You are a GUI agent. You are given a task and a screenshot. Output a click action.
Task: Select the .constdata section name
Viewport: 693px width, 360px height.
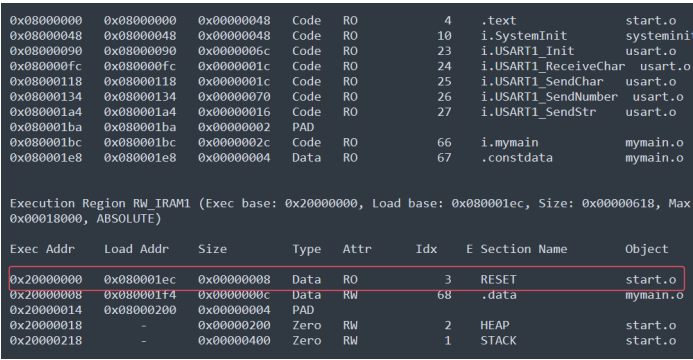tap(517, 158)
